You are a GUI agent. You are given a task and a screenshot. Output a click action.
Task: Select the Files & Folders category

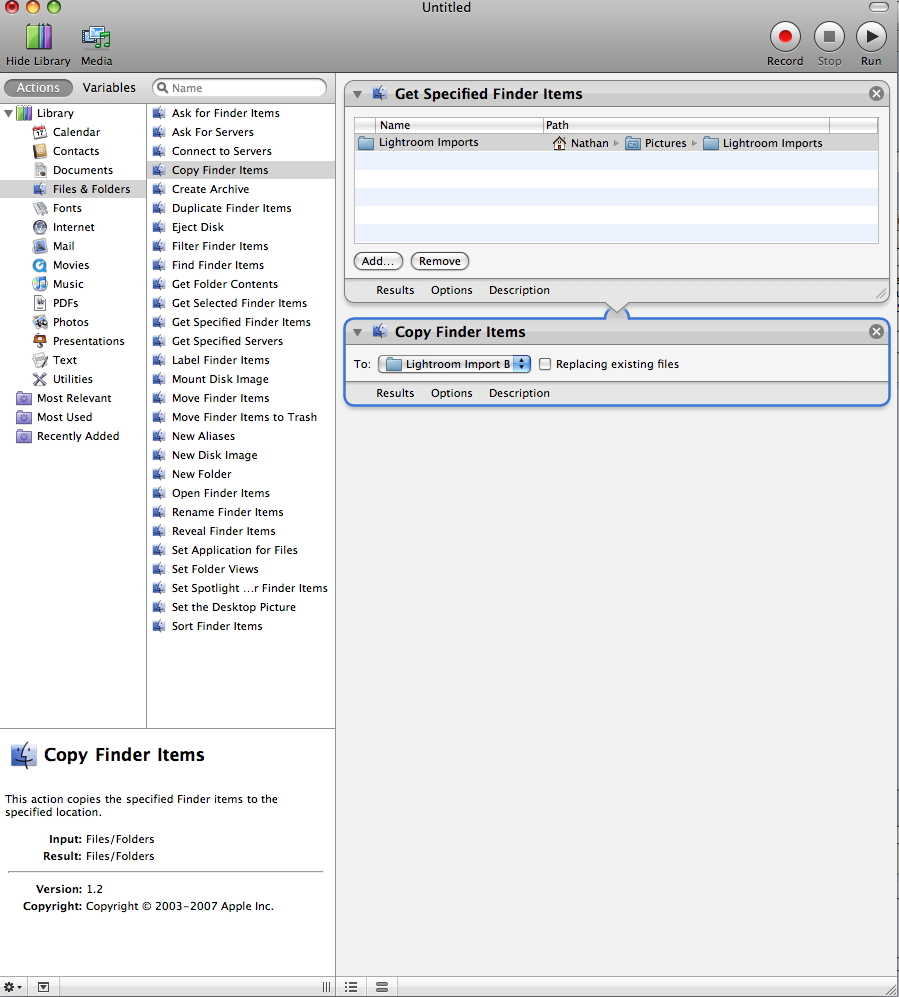tap(73, 189)
